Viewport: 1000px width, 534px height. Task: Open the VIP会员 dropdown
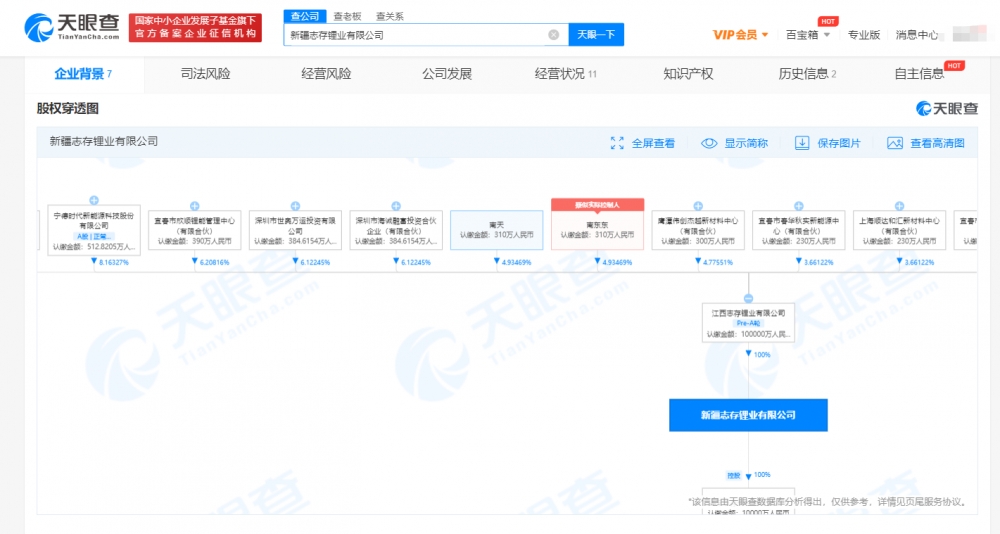click(x=740, y=35)
